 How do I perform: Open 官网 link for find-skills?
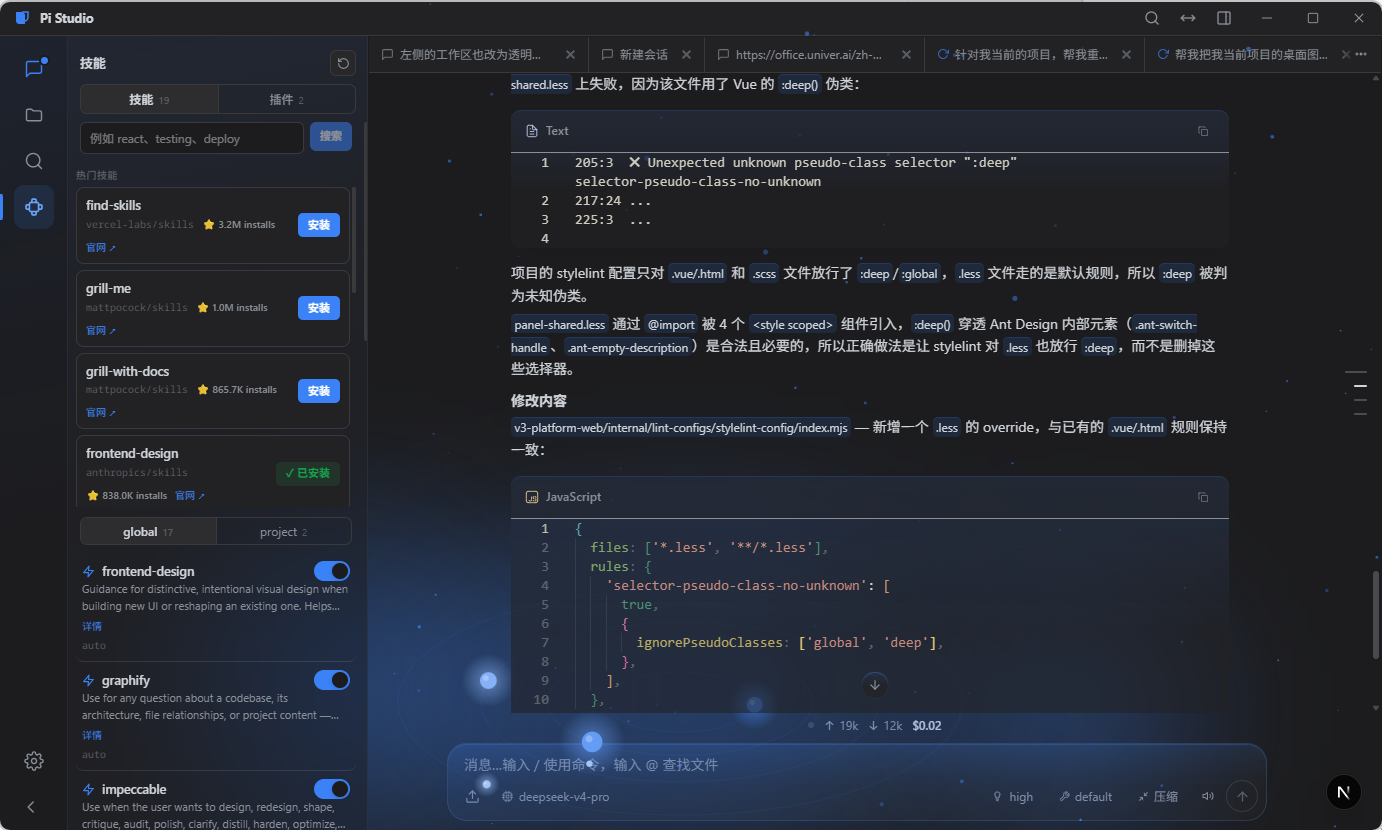click(x=101, y=247)
